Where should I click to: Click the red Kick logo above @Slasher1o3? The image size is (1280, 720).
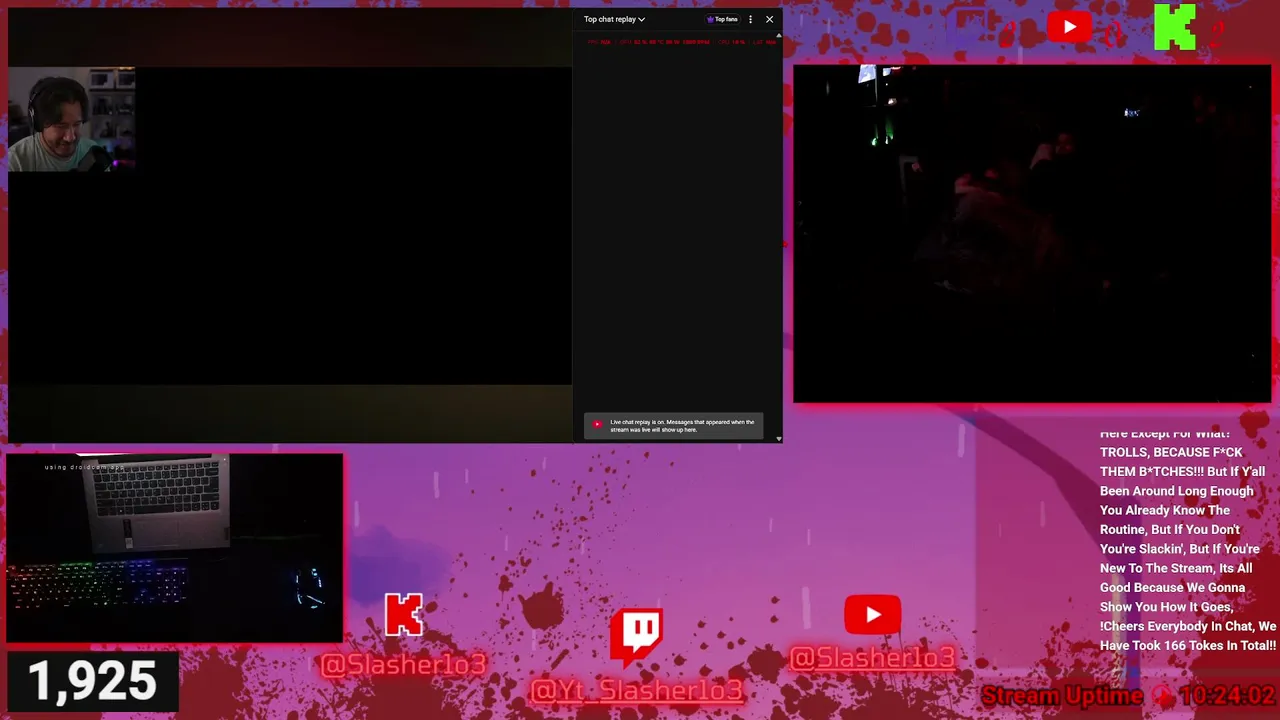tap(404, 615)
